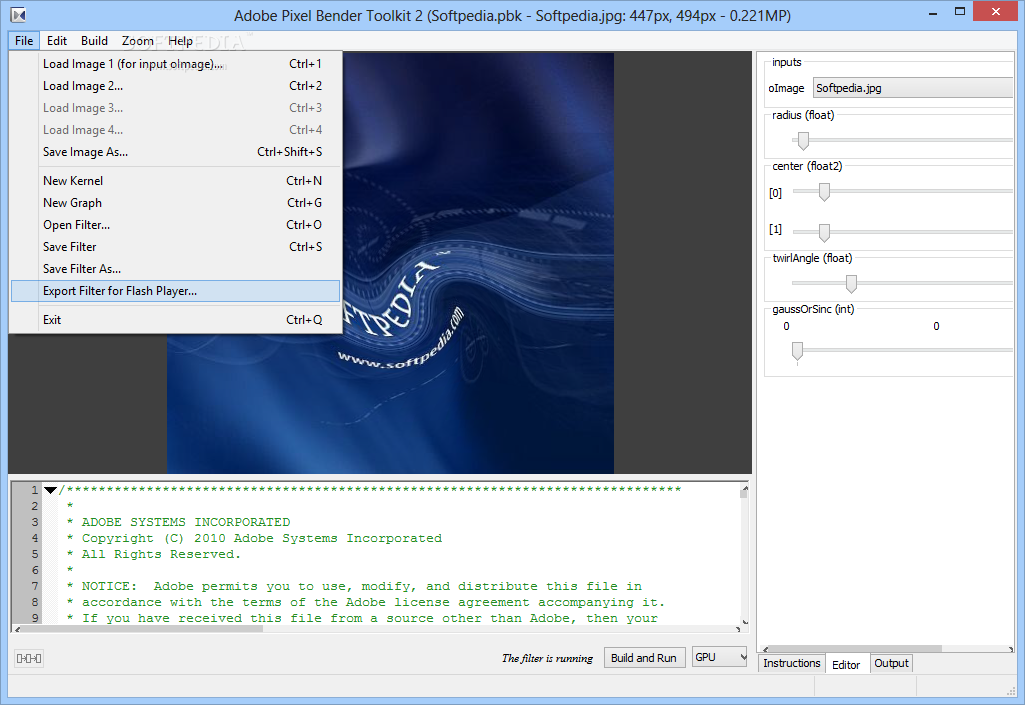This screenshot has height=705, width=1025.
Task: Maximize the Pixel Bender Toolkit window
Action: 960,11
